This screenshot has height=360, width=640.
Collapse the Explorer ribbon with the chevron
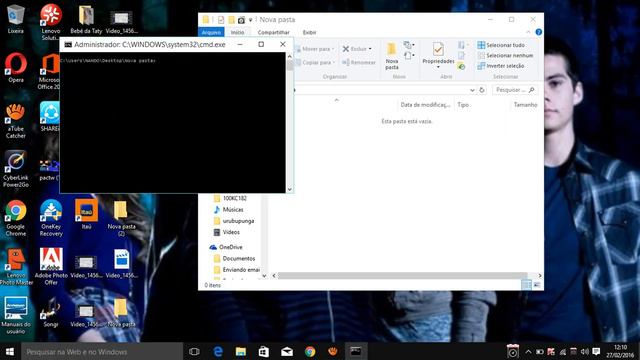528,32
